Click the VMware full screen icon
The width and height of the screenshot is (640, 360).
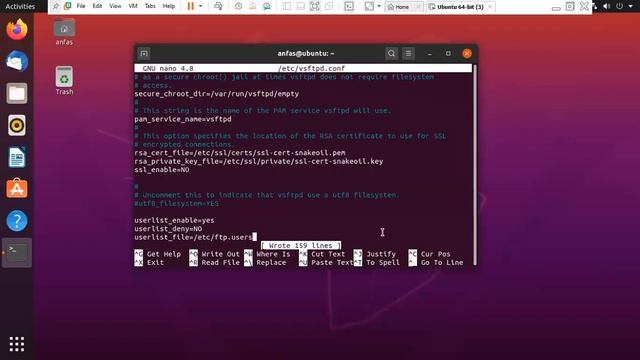point(315,6)
